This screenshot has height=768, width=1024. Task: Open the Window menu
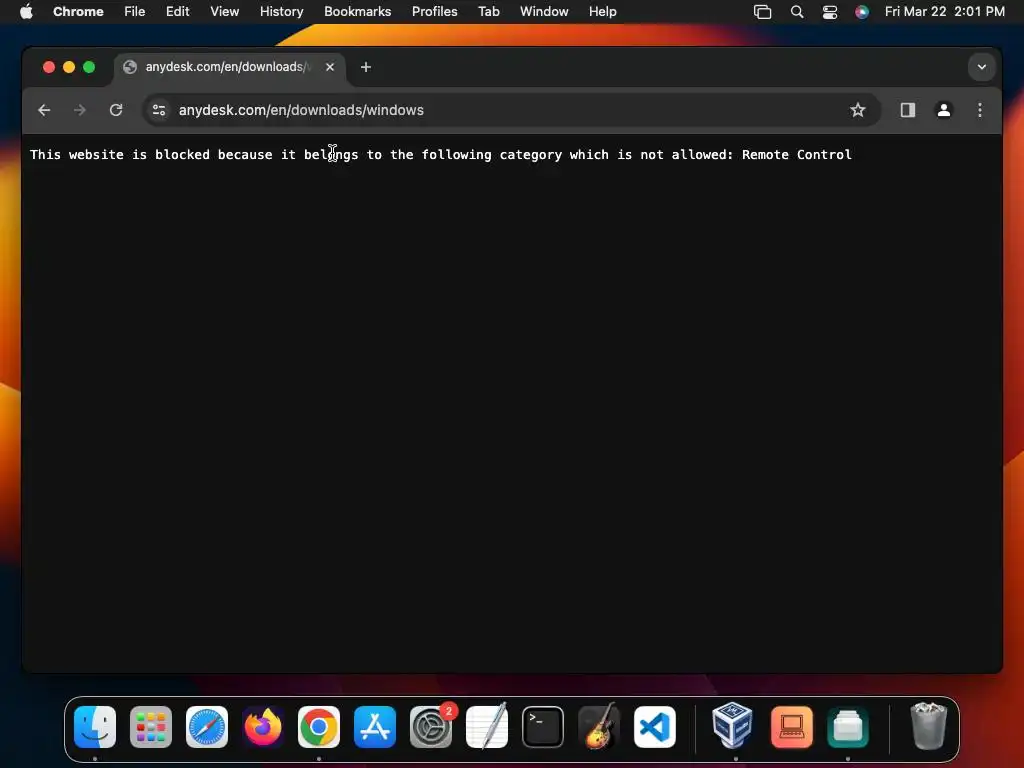[544, 12]
